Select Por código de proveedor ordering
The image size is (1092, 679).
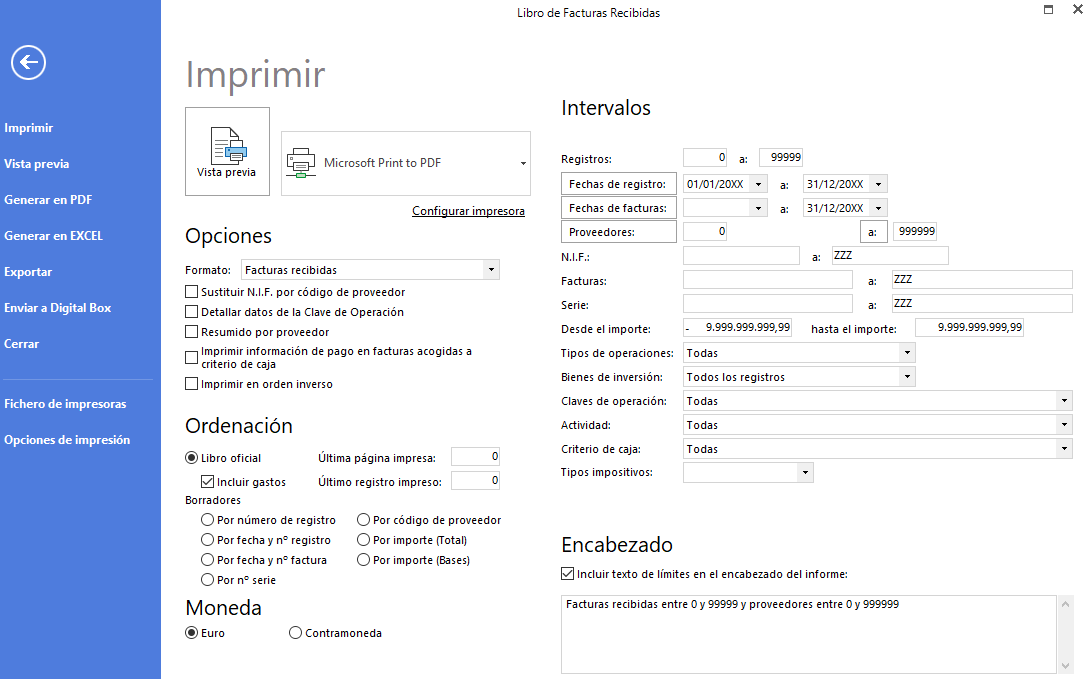(363, 520)
